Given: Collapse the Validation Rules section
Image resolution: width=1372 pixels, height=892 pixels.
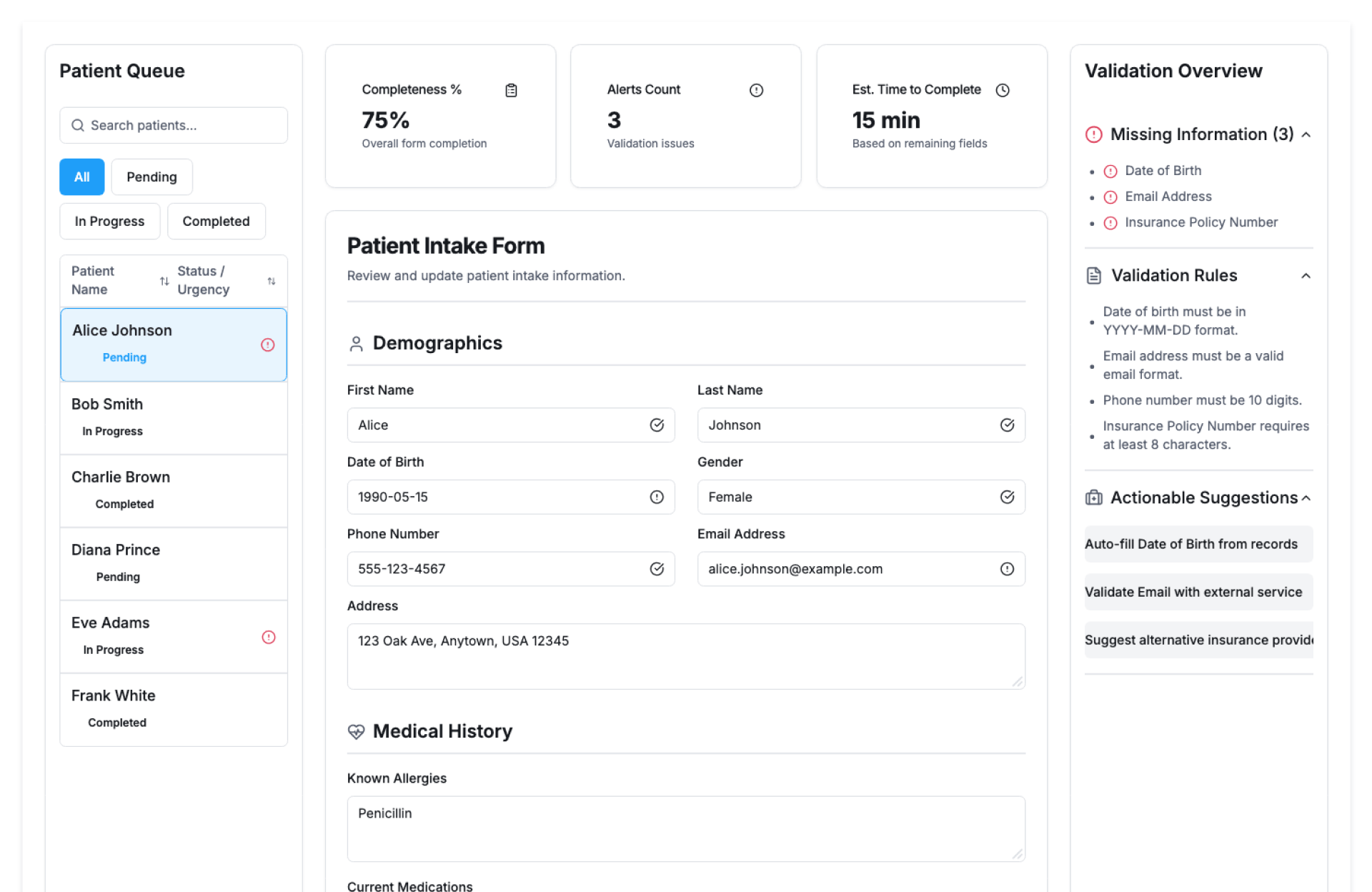Looking at the screenshot, I should click(x=1306, y=276).
